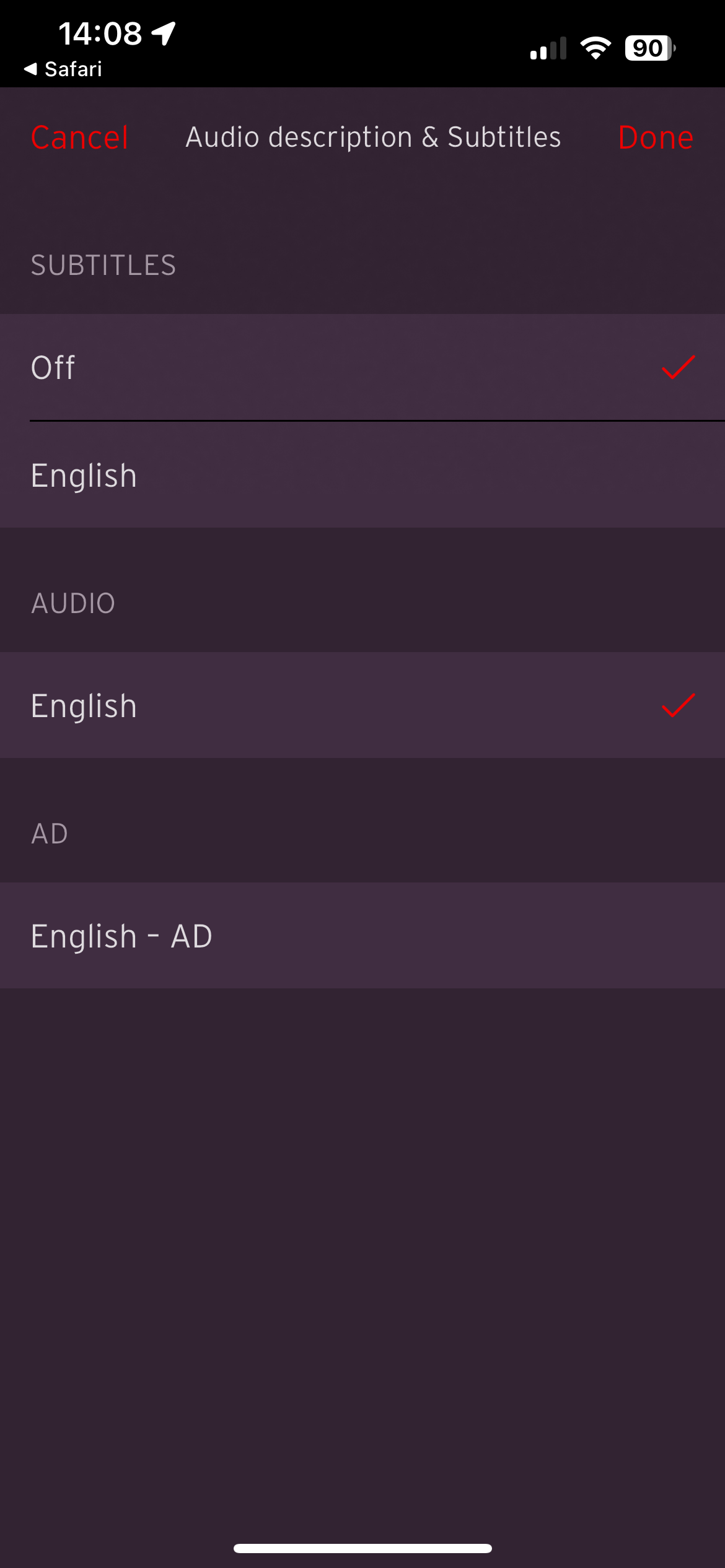Tap the home indicator bar at bottom
Image resolution: width=725 pixels, height=1568 pixels.
pos(362,1548)
